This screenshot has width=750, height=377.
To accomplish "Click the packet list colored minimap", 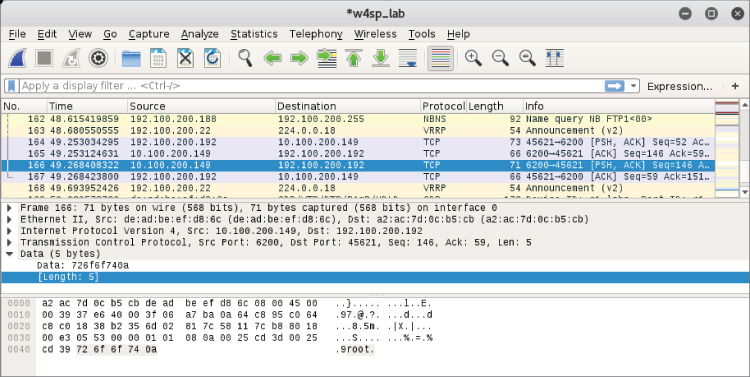I will [727, 148].
